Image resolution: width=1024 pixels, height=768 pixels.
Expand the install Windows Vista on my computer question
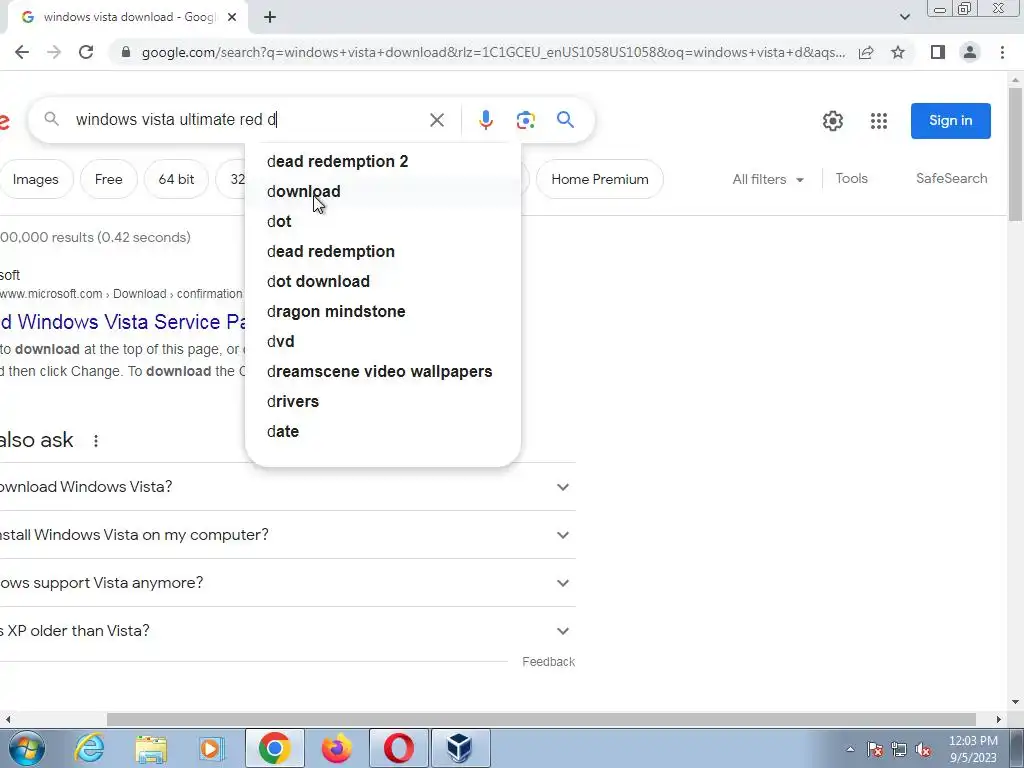[287, 535]
